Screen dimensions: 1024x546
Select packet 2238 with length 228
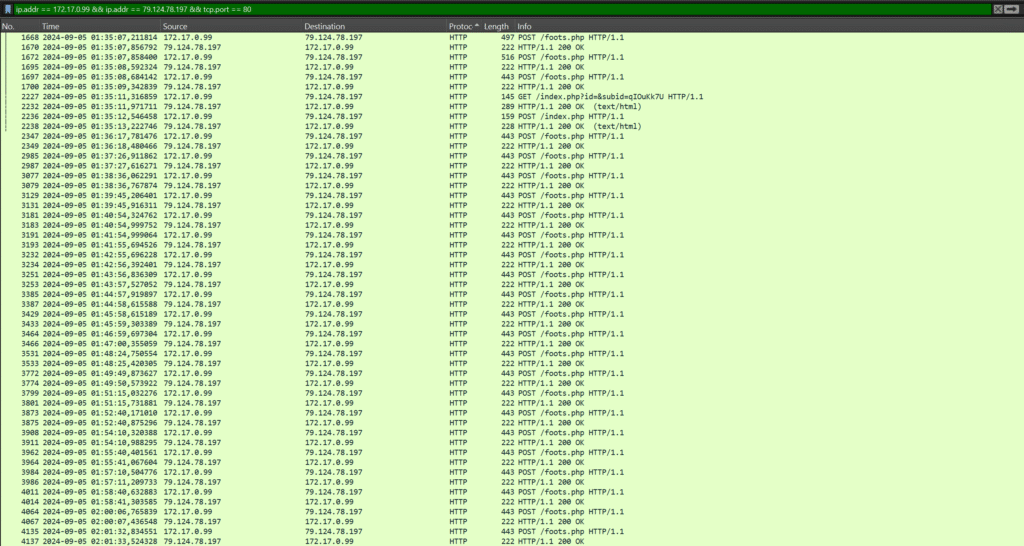pos(512,126)
